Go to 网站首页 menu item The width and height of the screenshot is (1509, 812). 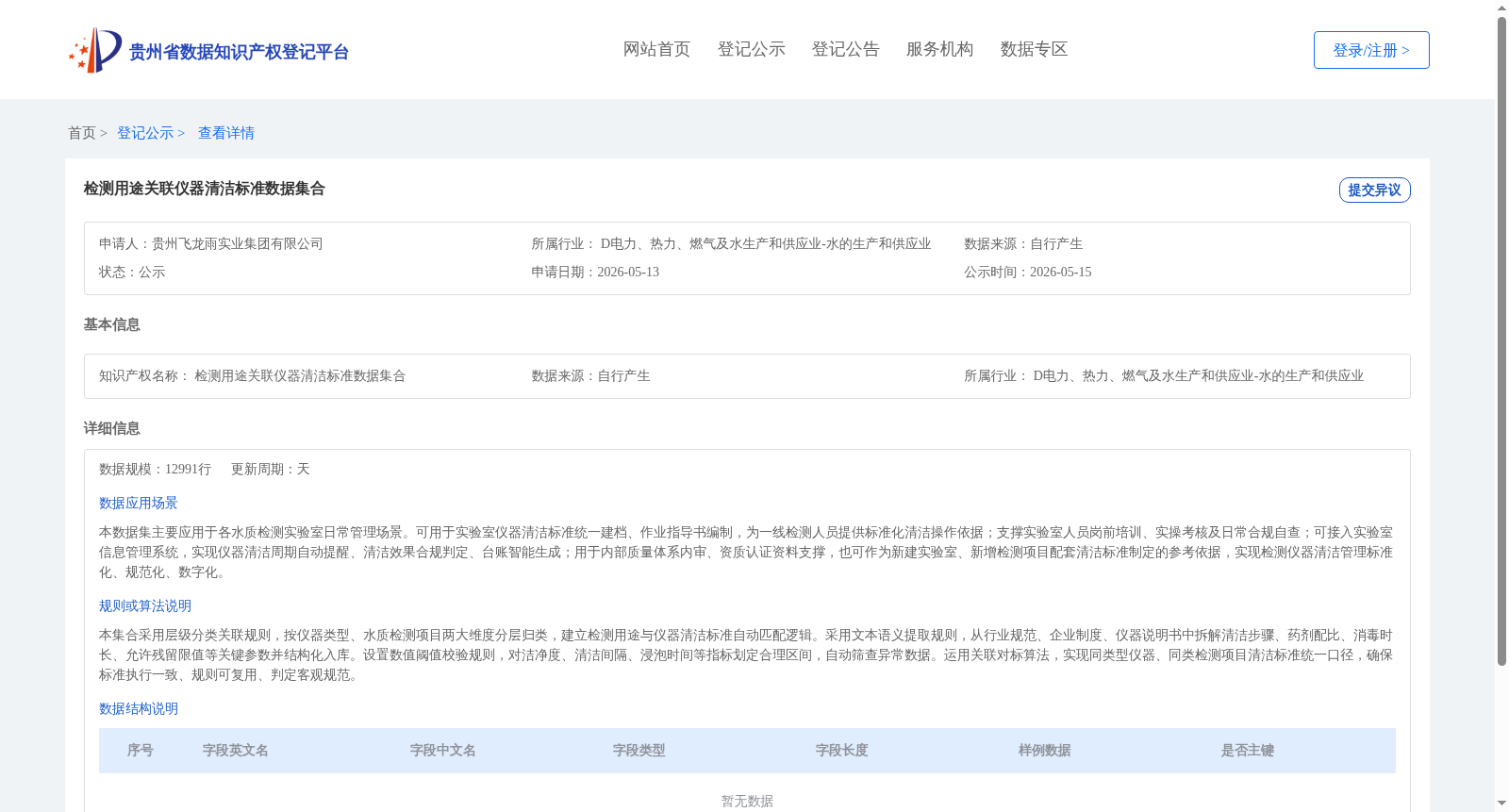(657, 49)
